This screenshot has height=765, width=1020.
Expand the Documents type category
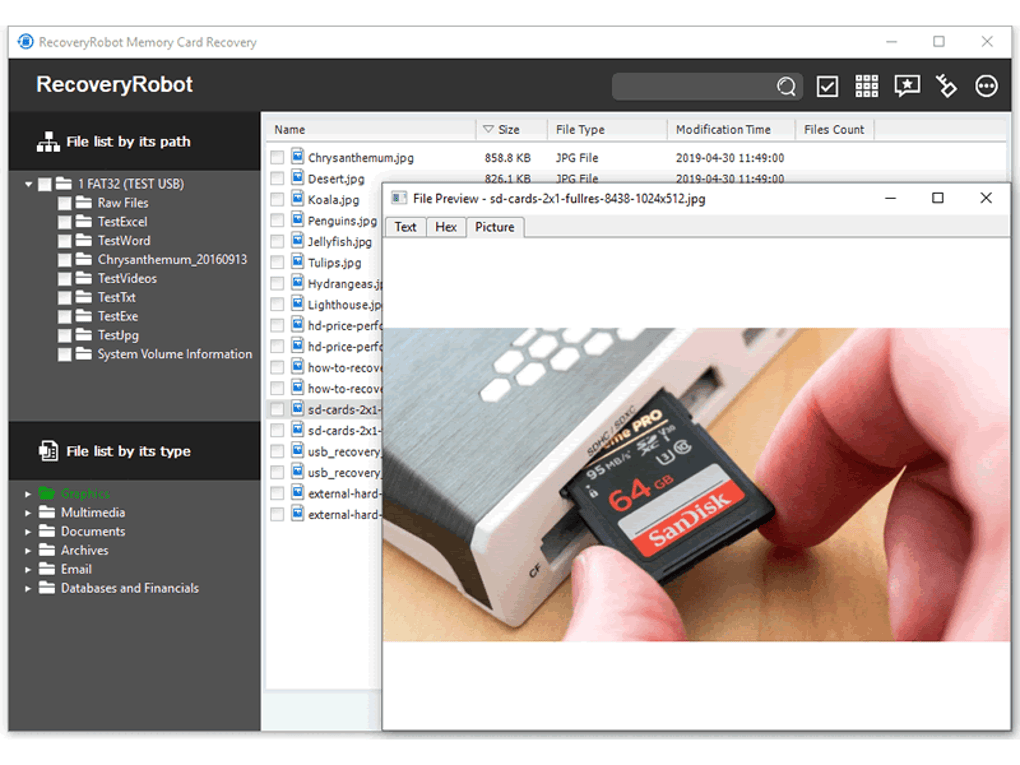28,531
